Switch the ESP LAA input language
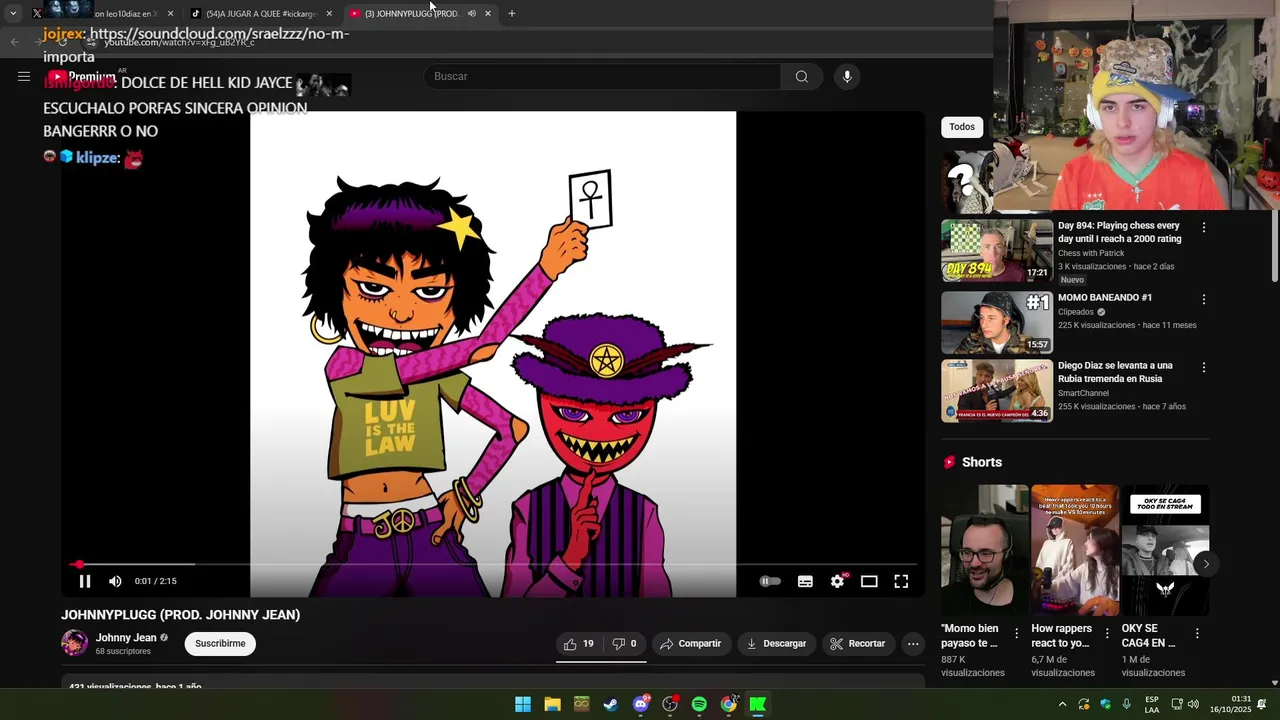The width and height of the screenshot is (1280, 720). tap(1152, 704)
